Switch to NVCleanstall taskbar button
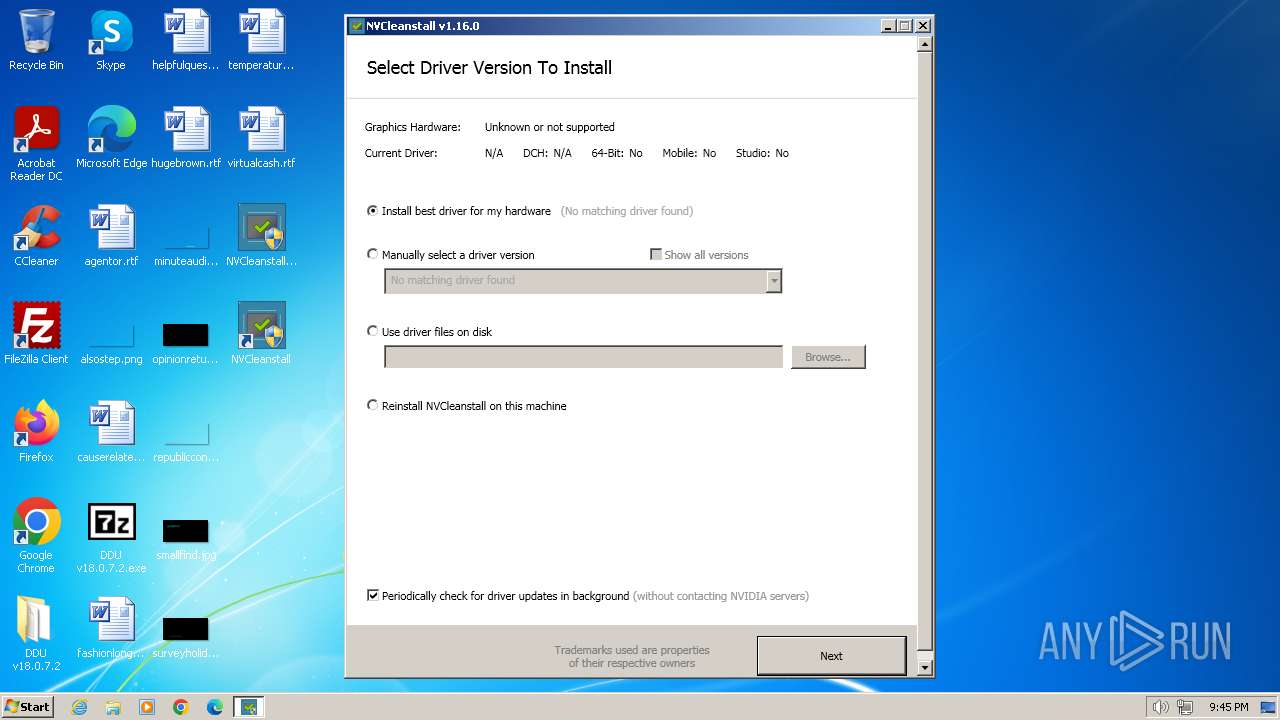The image size is (1280, 720). pyautogui.click(x=249, y=707)
